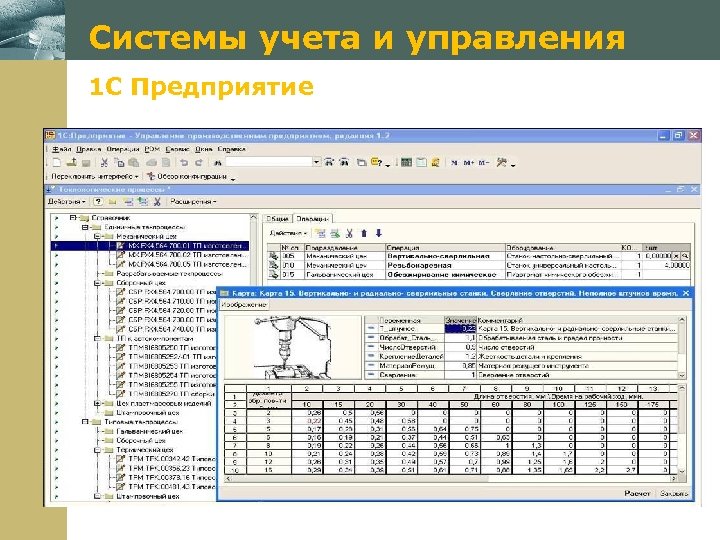Click the row icon of operation 005

(x=274, y=256)
